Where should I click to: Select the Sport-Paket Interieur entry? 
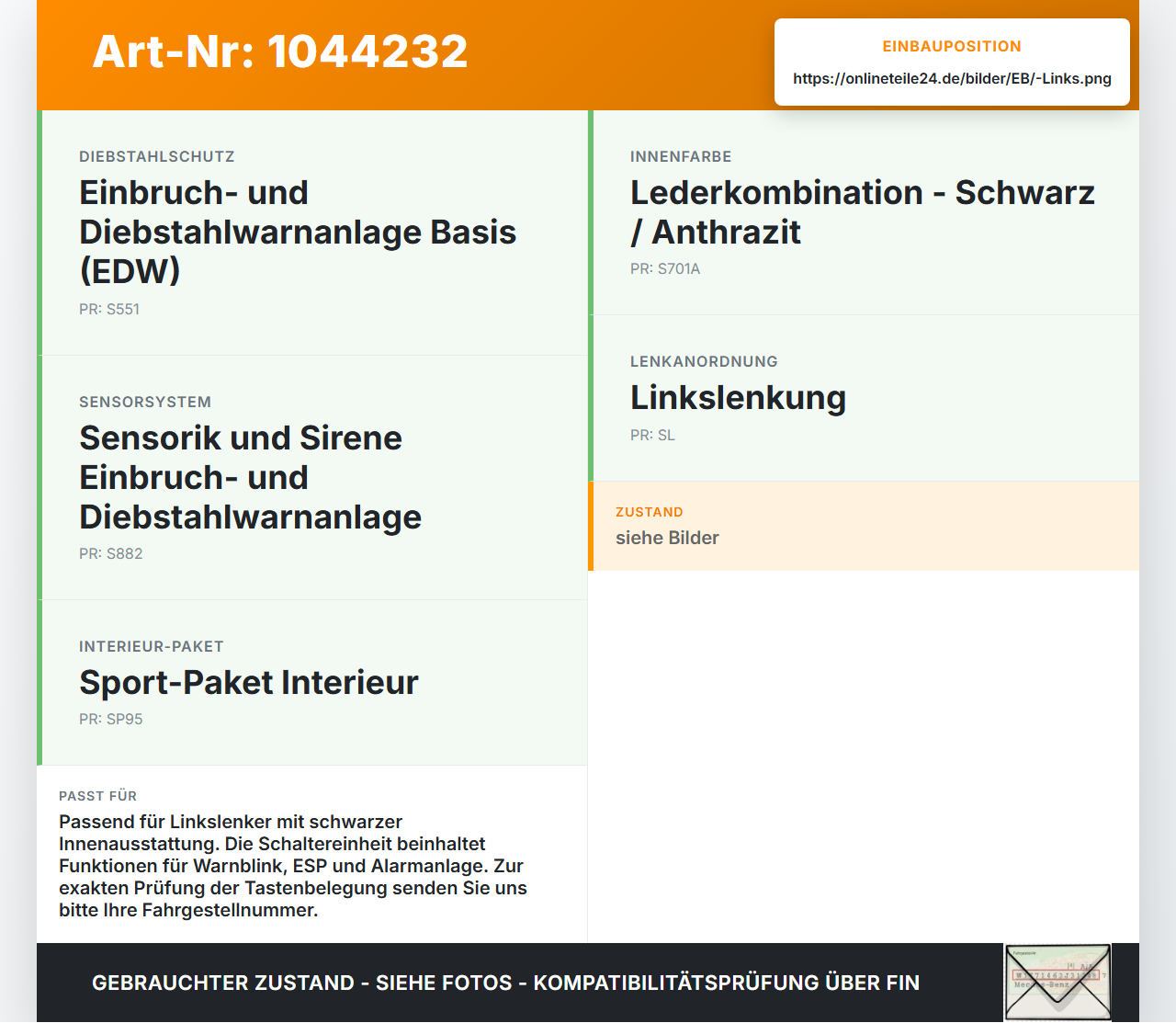click(312, 683)
